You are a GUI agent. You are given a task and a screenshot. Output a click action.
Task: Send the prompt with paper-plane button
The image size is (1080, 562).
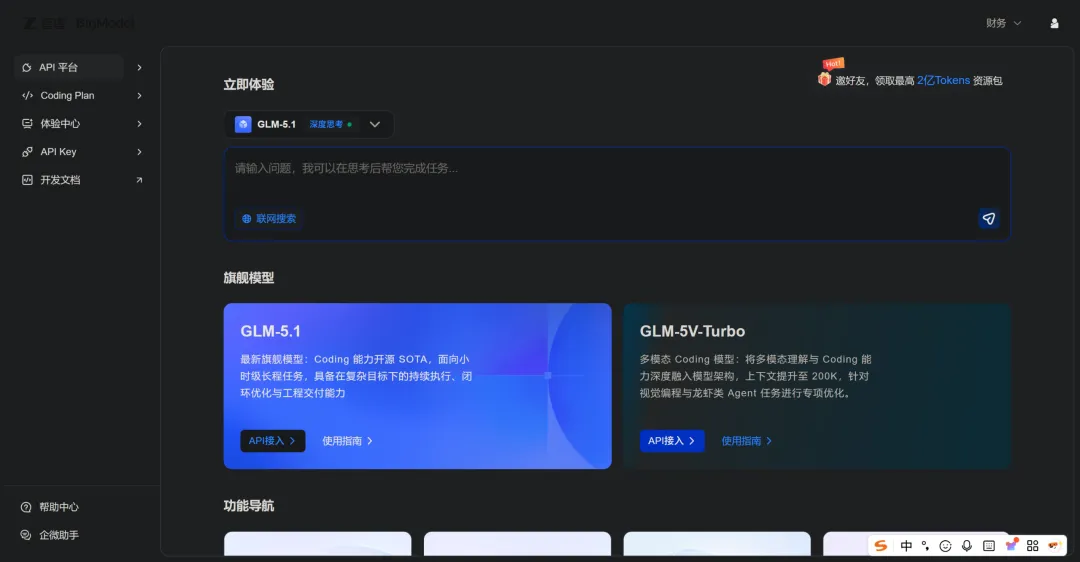point(988,218)
